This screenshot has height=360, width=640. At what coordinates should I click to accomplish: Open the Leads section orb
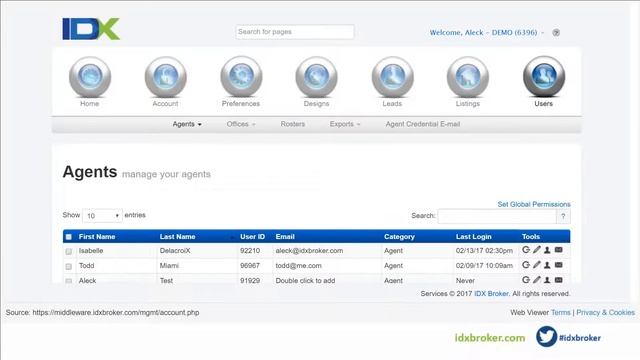[x=392, y=77]
